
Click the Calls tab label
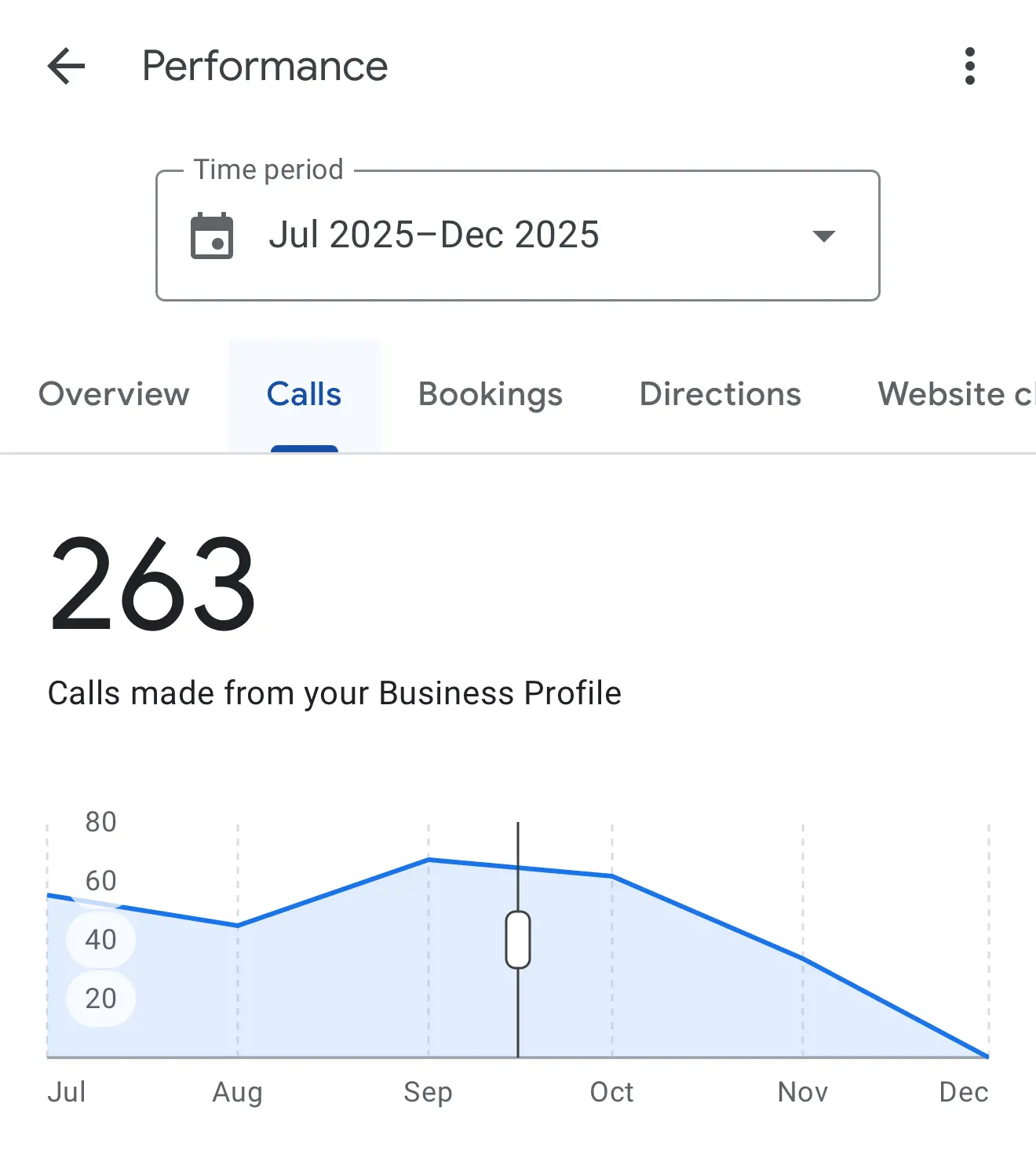(304, 394)
